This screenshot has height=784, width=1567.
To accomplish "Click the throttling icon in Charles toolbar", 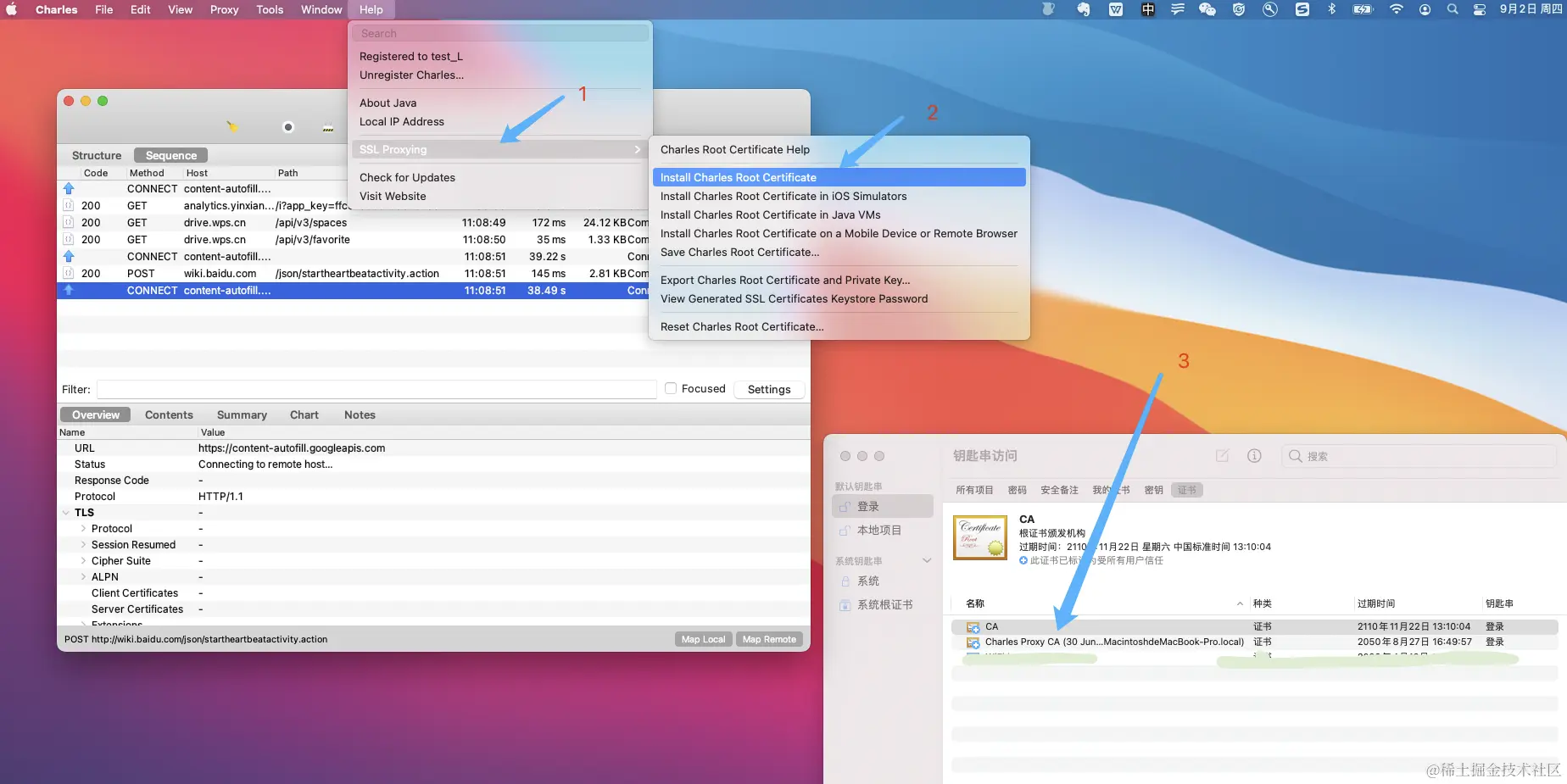I will point(328,128).
